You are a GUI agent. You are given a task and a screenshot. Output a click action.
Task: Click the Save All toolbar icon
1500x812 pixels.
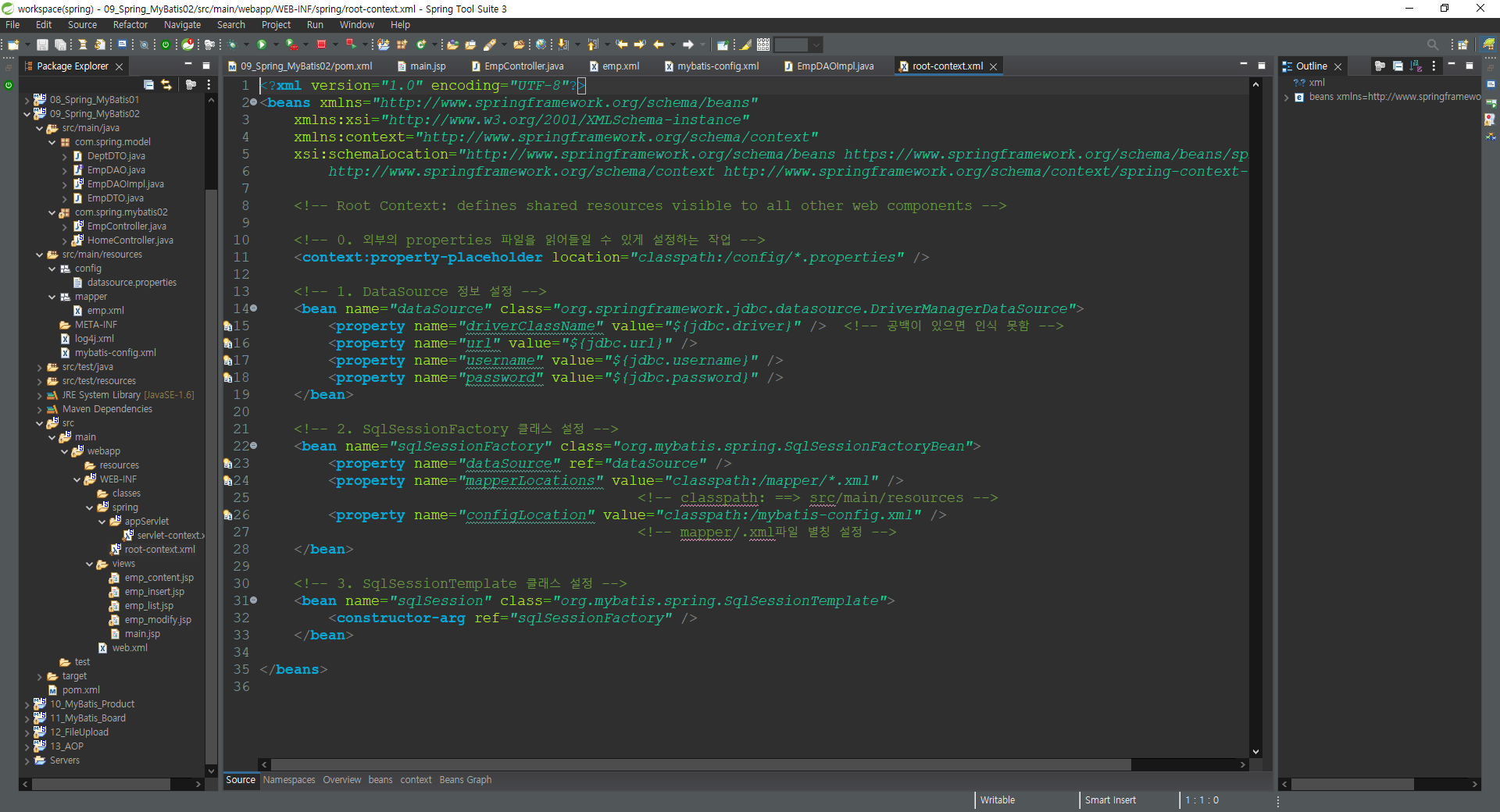tap(60, 45)
